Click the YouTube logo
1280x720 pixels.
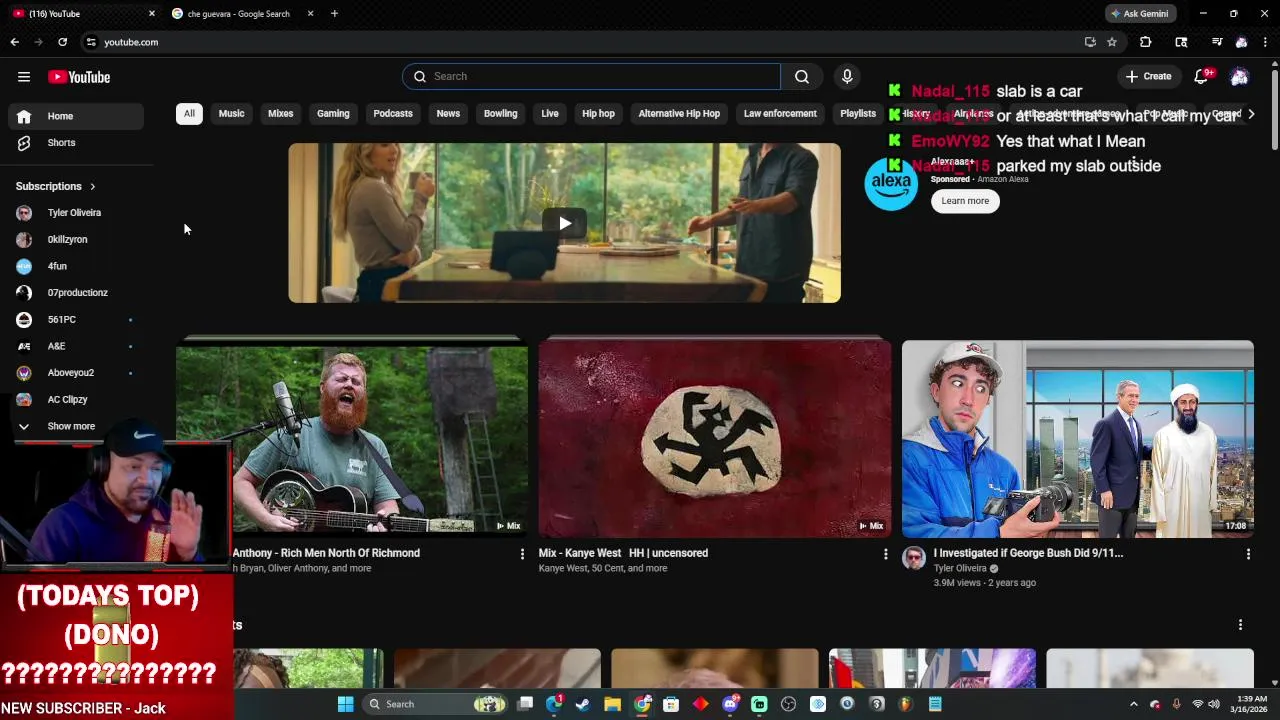(x=79, y=77)
